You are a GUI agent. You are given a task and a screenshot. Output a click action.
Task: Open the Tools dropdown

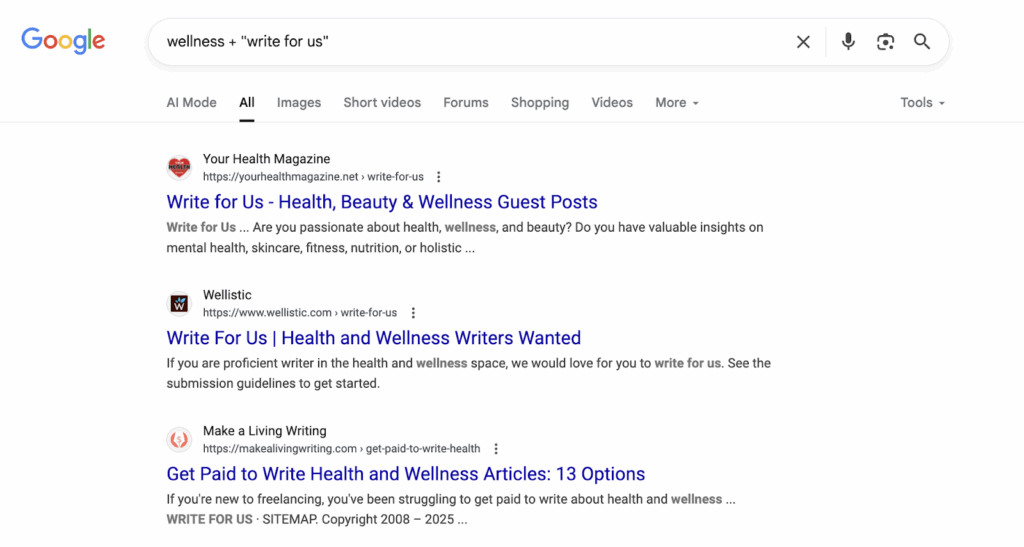tap(922, 103)
